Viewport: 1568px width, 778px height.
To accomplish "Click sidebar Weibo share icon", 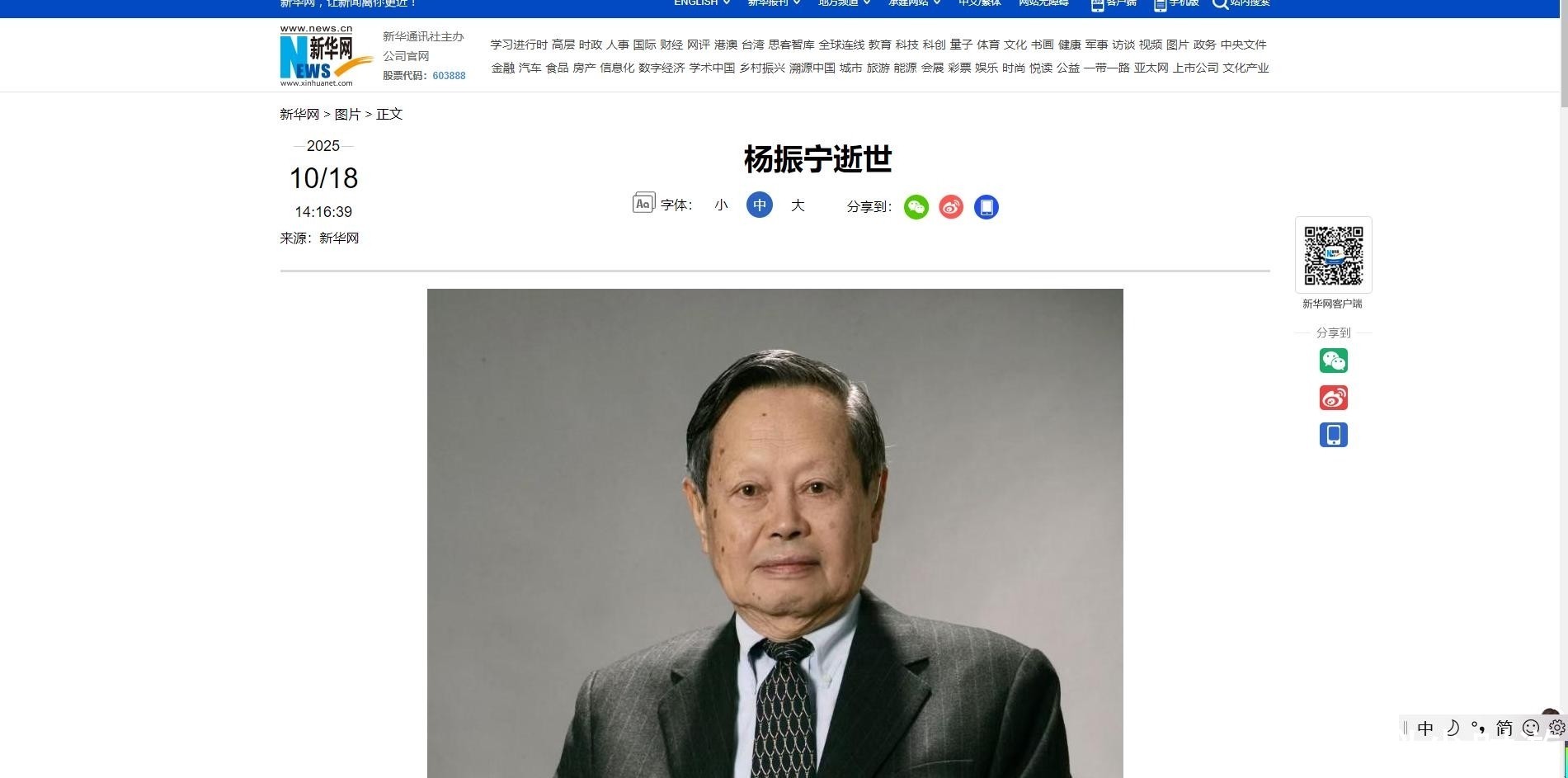I will click(1334, 398).
